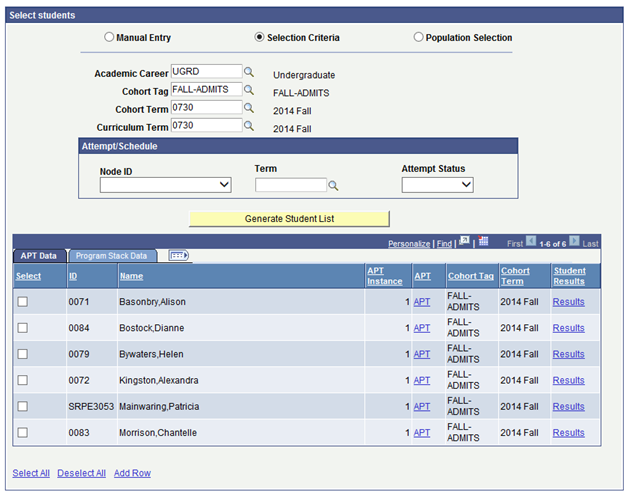This screenshot has height=497, width=628.
Task: Open Results for Morrison,Chantelle
Action: (x=568, y=433)
